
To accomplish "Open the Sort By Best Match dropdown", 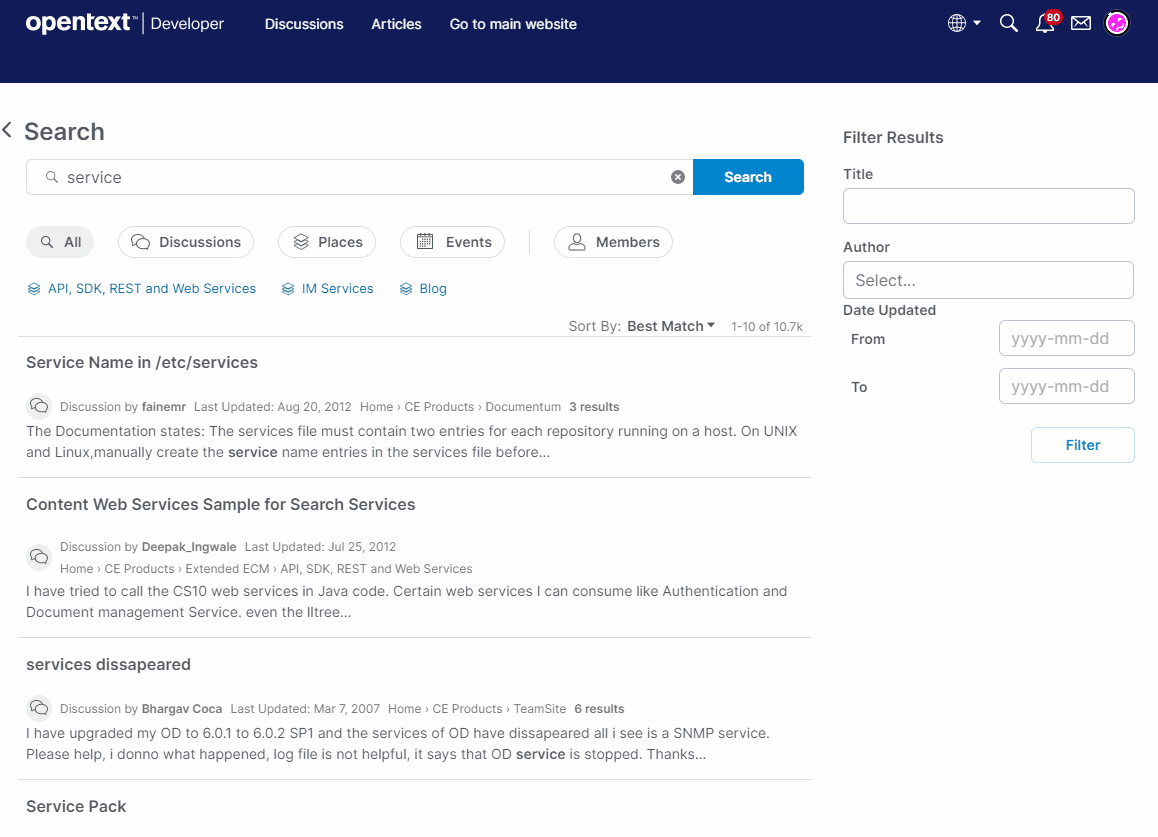I will pyautogui.click(x=670, y=326).
